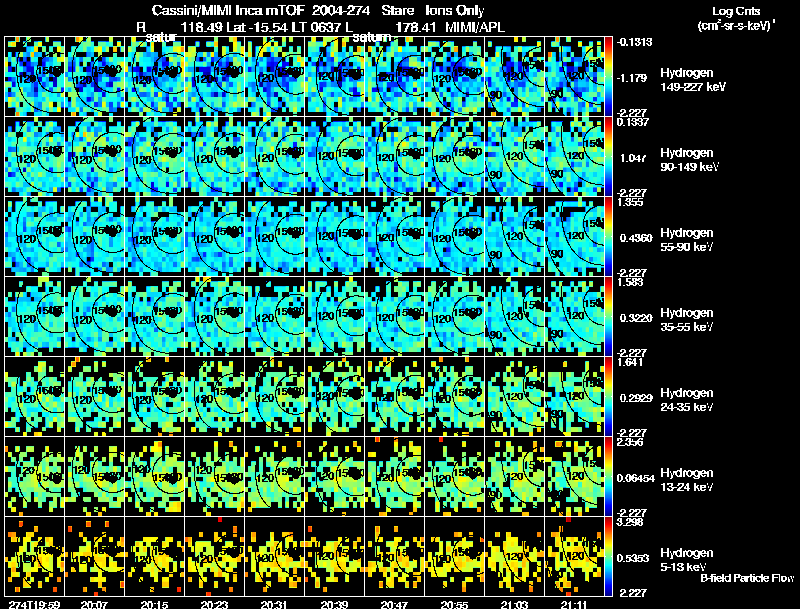Open the 90-149 keV image panel at 20:55
The image size is (800, 609).
click(454, 157)
